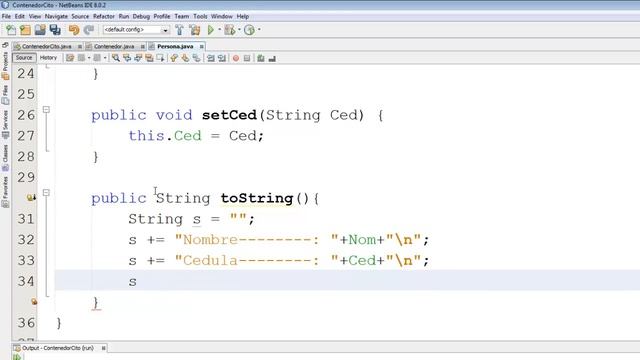
Task: Collapse the setCed method fold
Action: pyautogui.click(x=46, y=109)
